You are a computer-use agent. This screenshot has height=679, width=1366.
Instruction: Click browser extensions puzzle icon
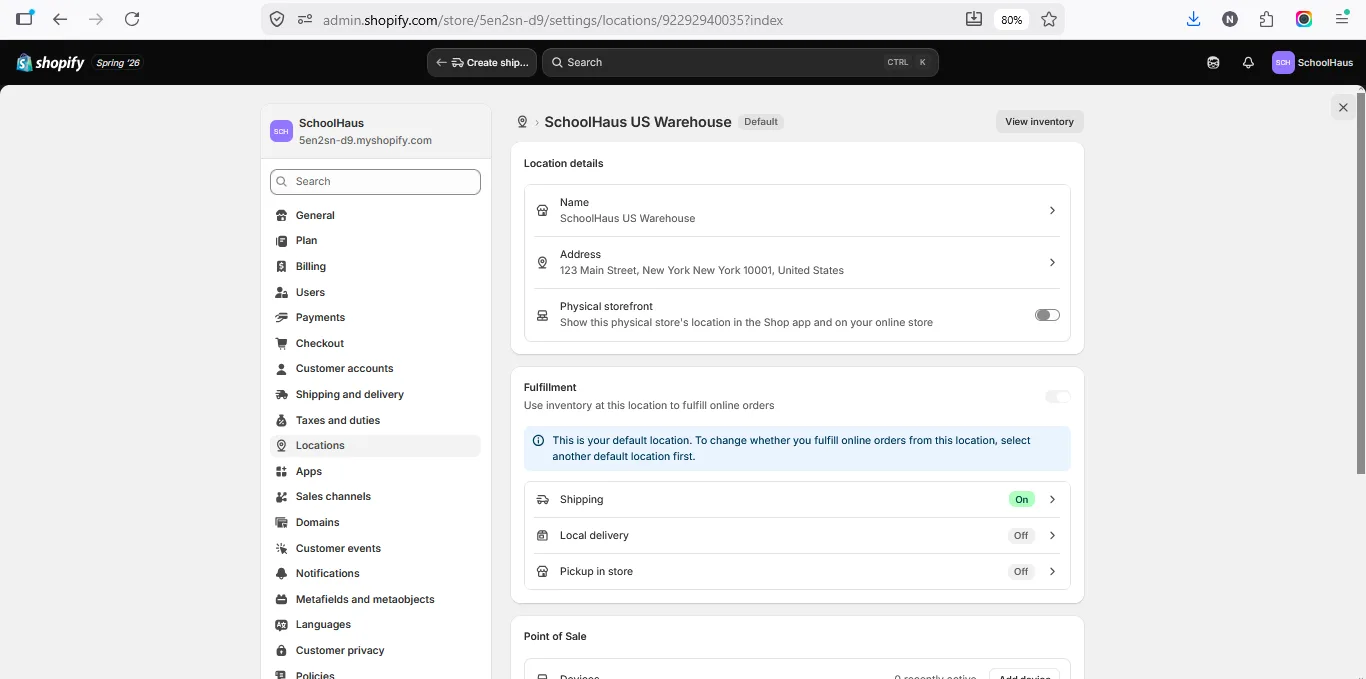point(1267,19)
